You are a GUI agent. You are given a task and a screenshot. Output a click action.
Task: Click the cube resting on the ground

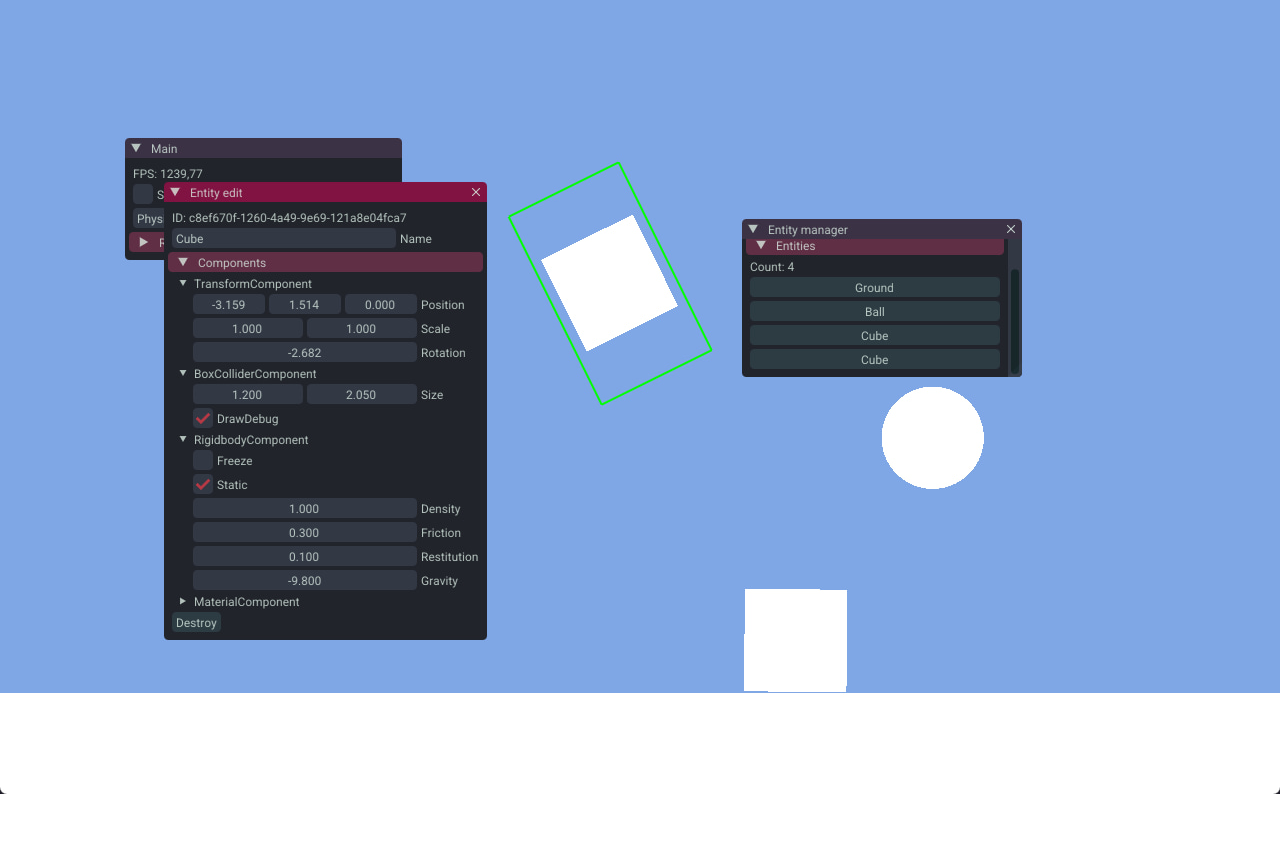(x=795, y=640)
